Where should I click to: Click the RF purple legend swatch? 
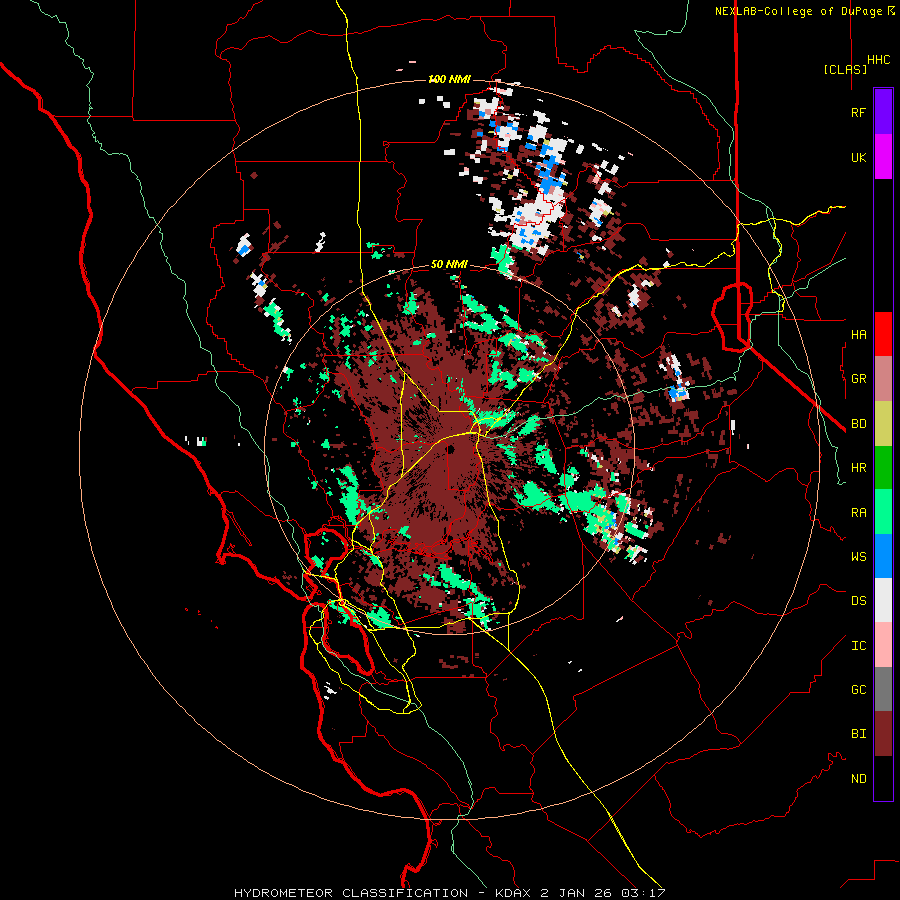point(883,112)
